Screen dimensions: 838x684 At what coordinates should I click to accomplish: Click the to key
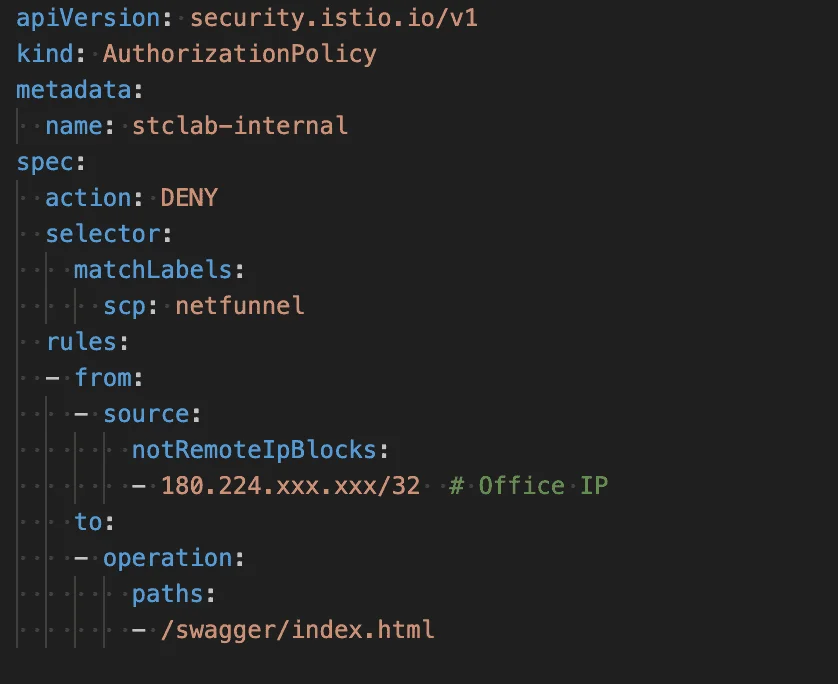pyautogui.click(x=87, y=522)
